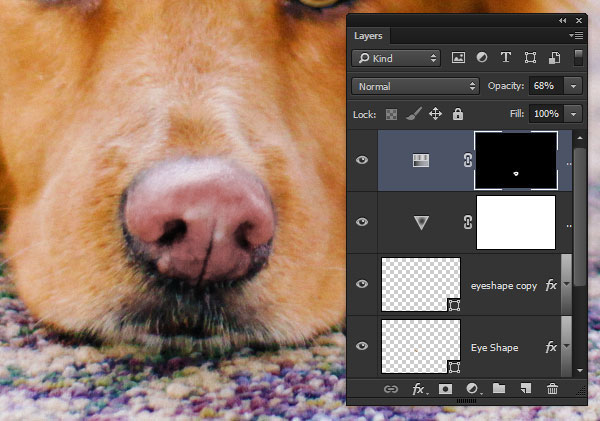Create new fill or adjustment layer
Screen dimensions: 600x421
(472, 389)
